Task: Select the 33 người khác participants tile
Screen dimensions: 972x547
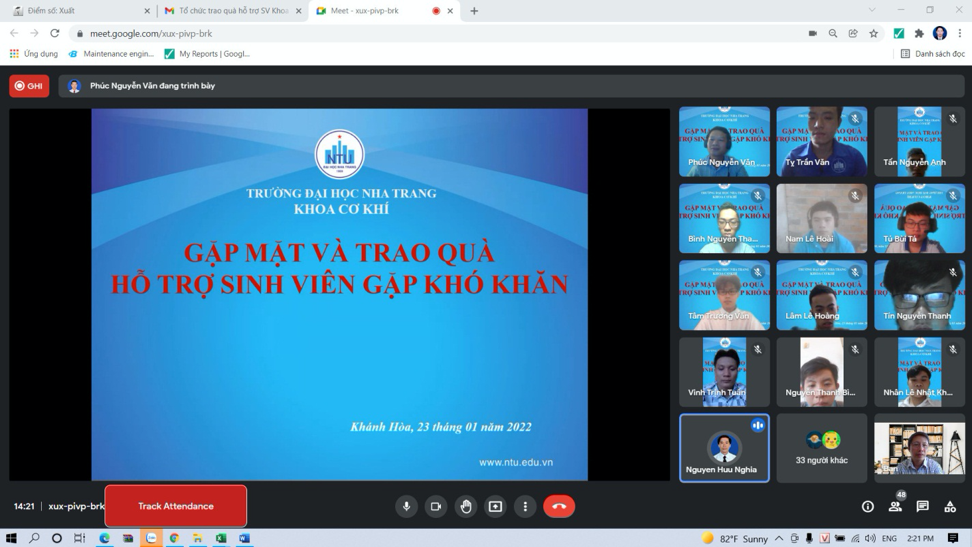Action: coord(822,448)
